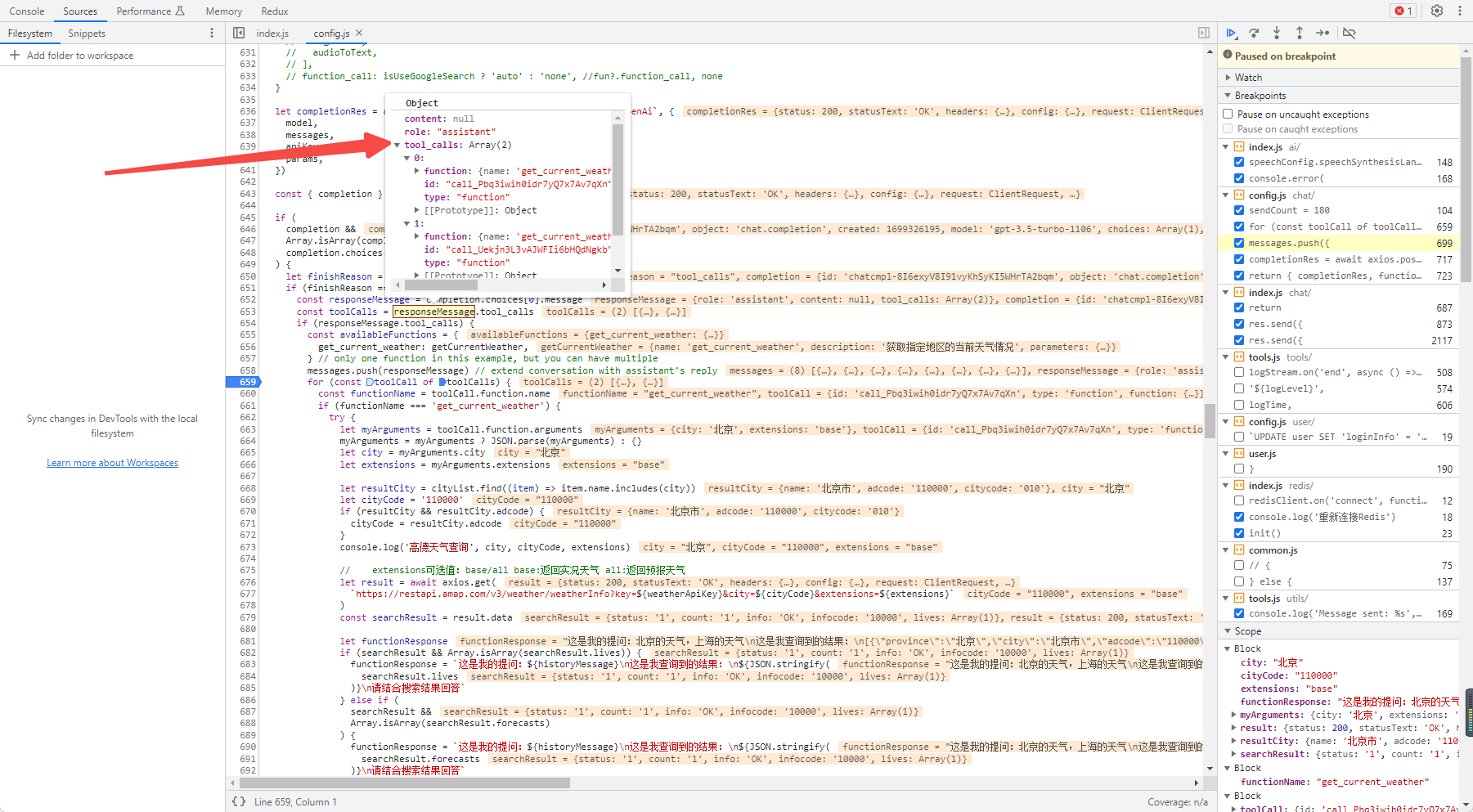Step over next function call
The image size is (1473, 812).
point(1254,33)
